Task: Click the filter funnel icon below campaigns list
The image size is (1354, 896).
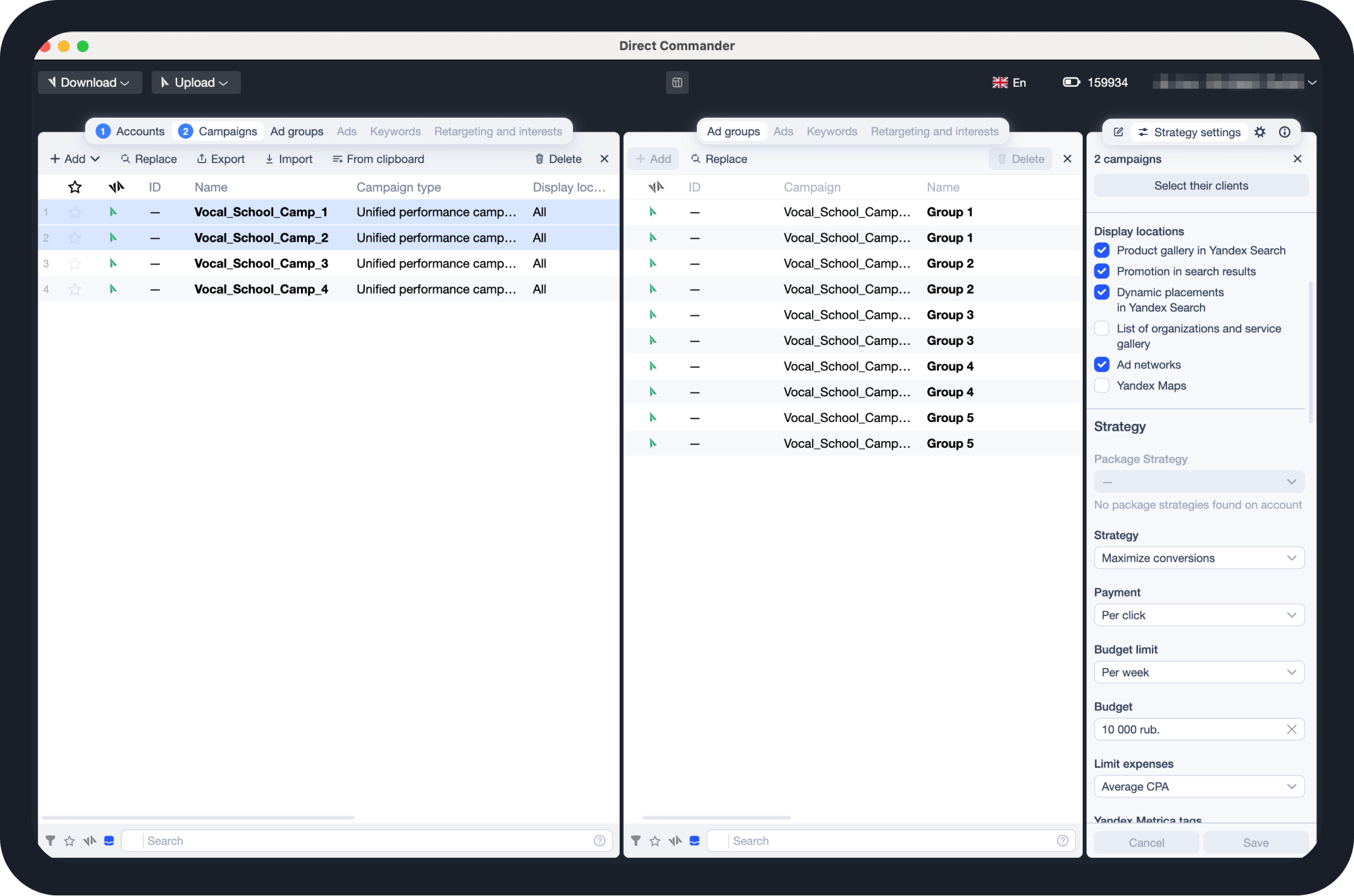Action: pyautogui.click(x=50, y=841)
